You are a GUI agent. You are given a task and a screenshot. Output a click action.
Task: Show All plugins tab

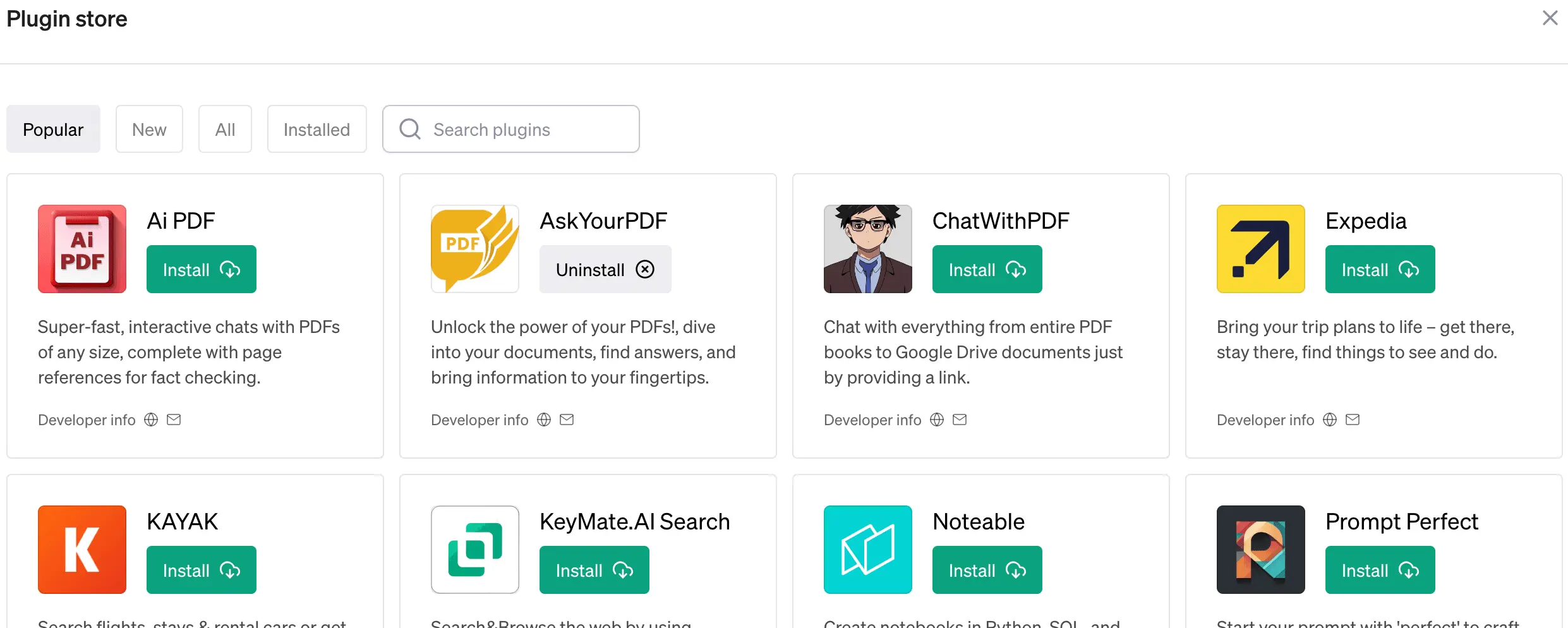(225, 130)
